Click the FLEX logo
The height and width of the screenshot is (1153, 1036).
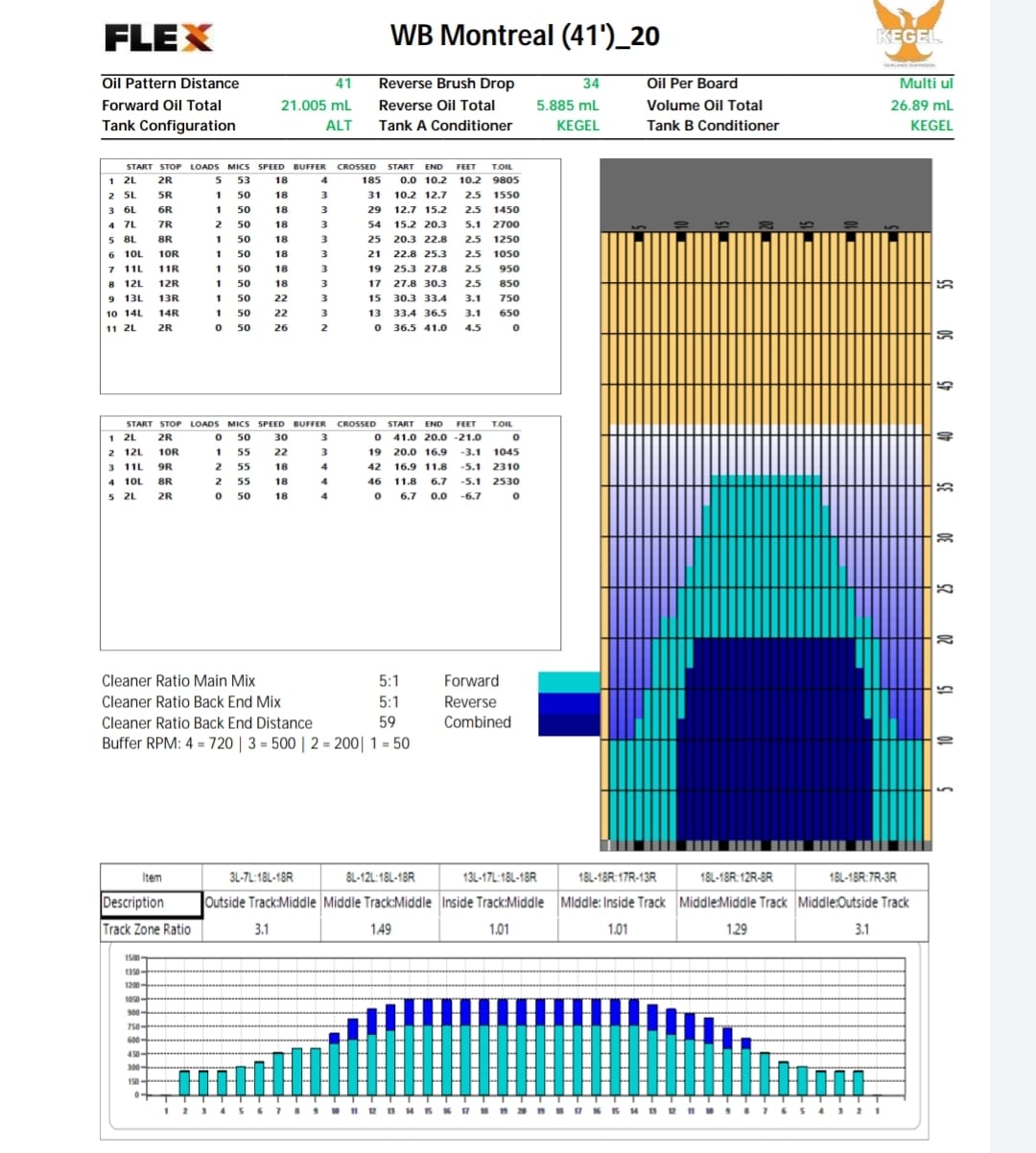(x=158, y=37)
